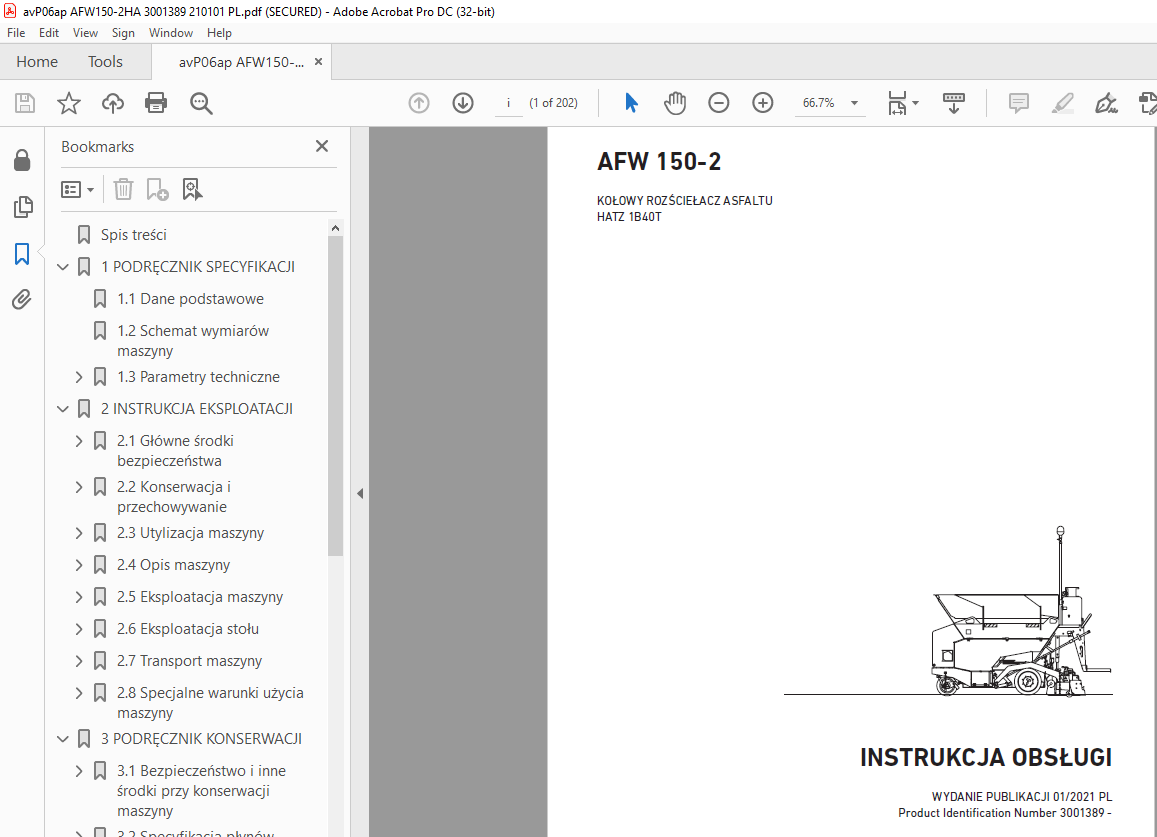Jump to Spis treści bookmark
Viewport: 1157px width, 837px height.
134,235
